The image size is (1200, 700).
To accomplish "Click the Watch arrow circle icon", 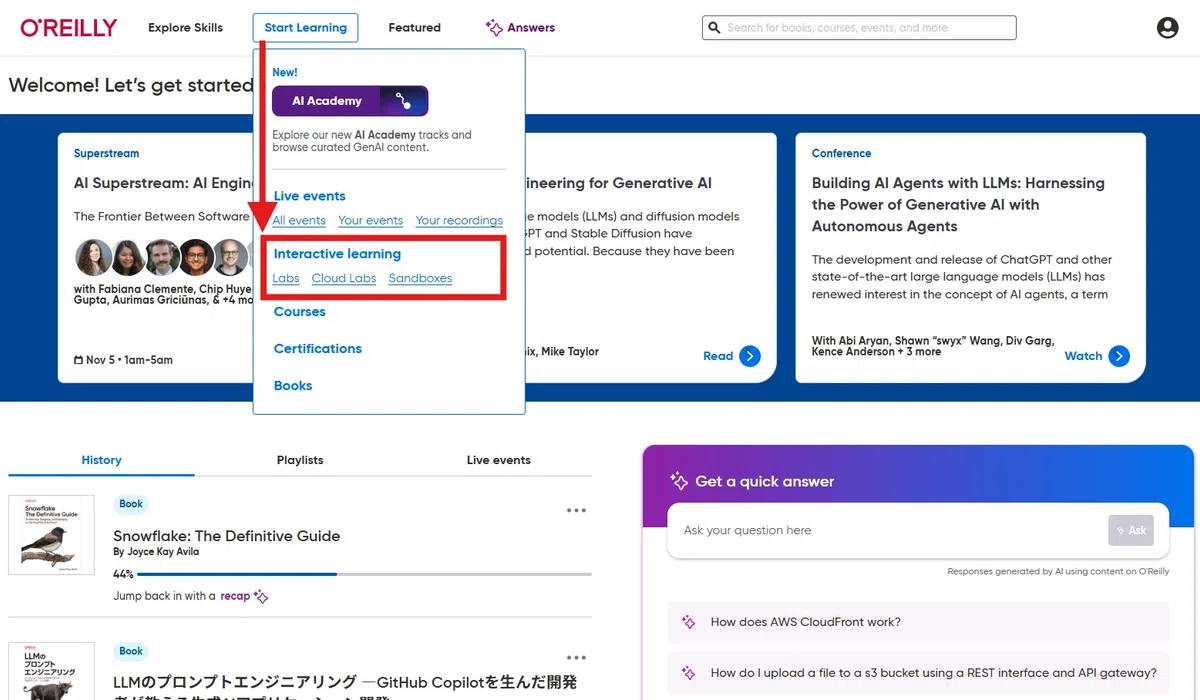I will [x=1119, y=356].
